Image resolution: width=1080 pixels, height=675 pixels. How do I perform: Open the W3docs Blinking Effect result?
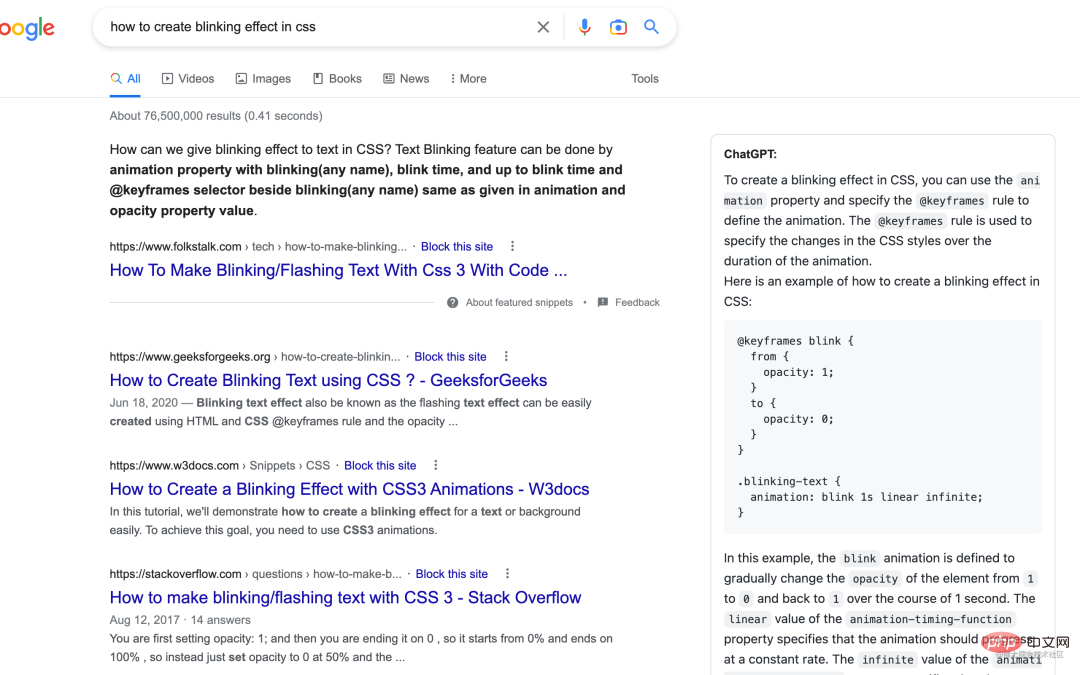pyautogui.click(x=349, y=489)
